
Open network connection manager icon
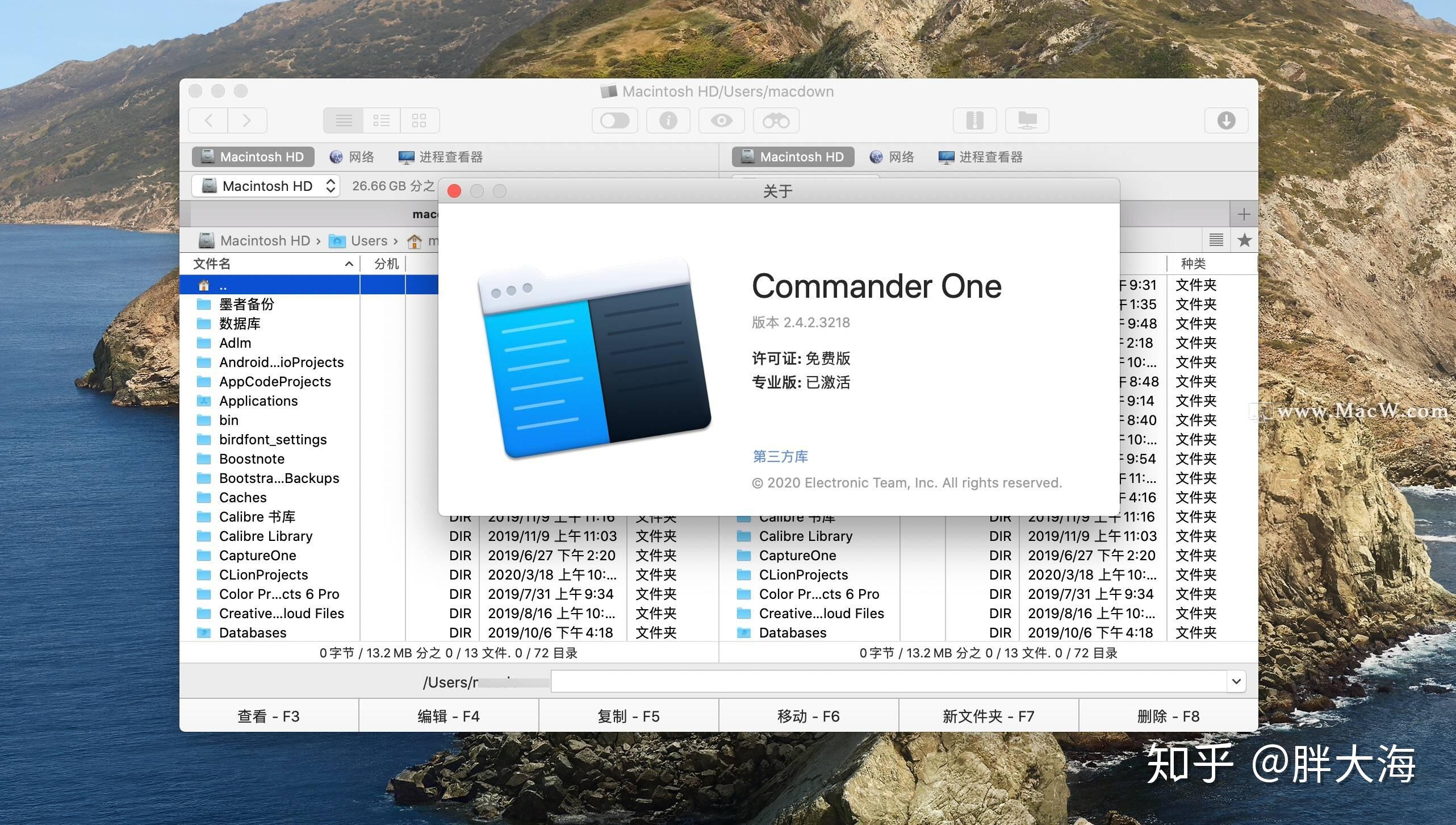pyautogui.click(x=1027, y=120)
